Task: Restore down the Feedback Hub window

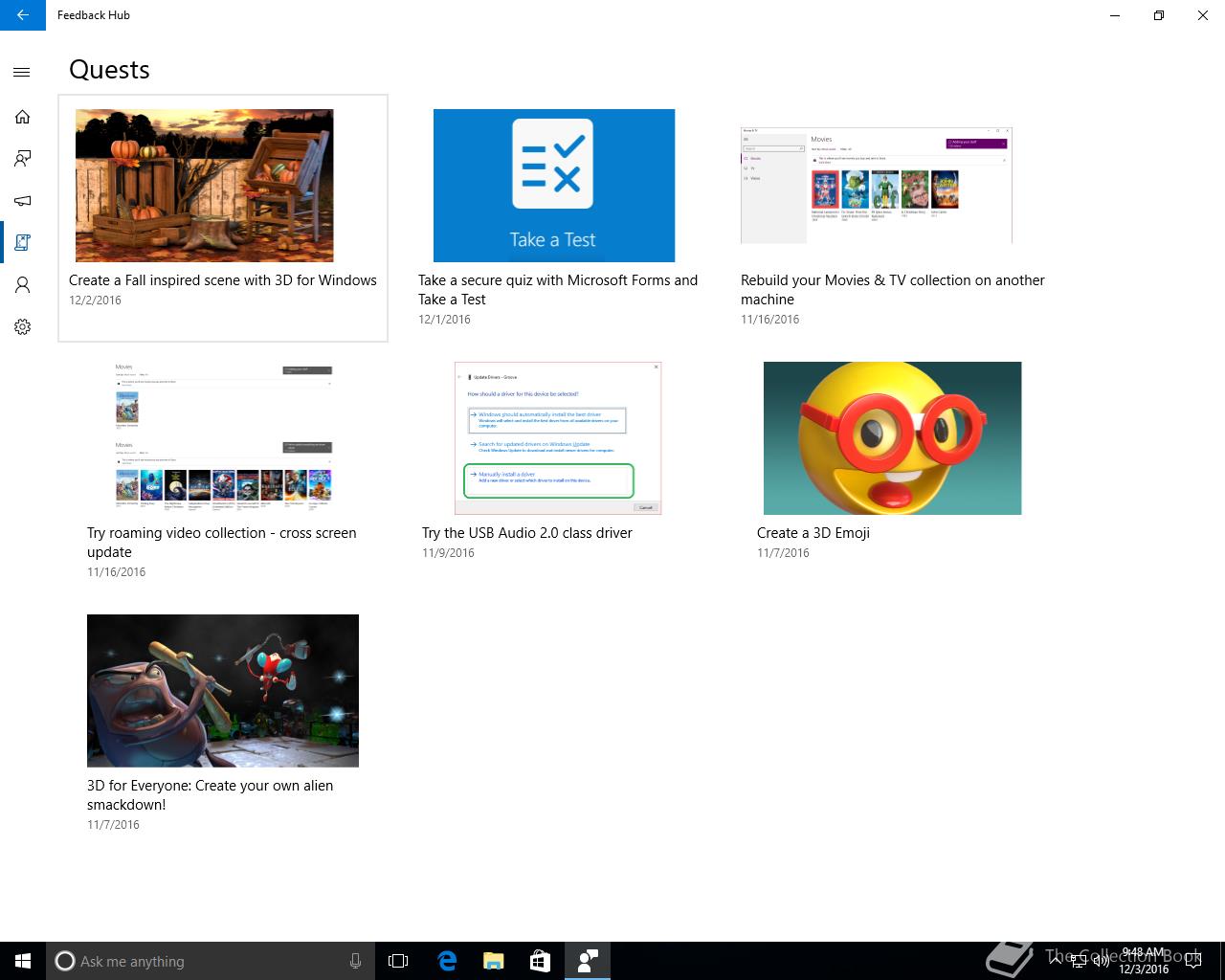Action: [x=1159, y=15]
